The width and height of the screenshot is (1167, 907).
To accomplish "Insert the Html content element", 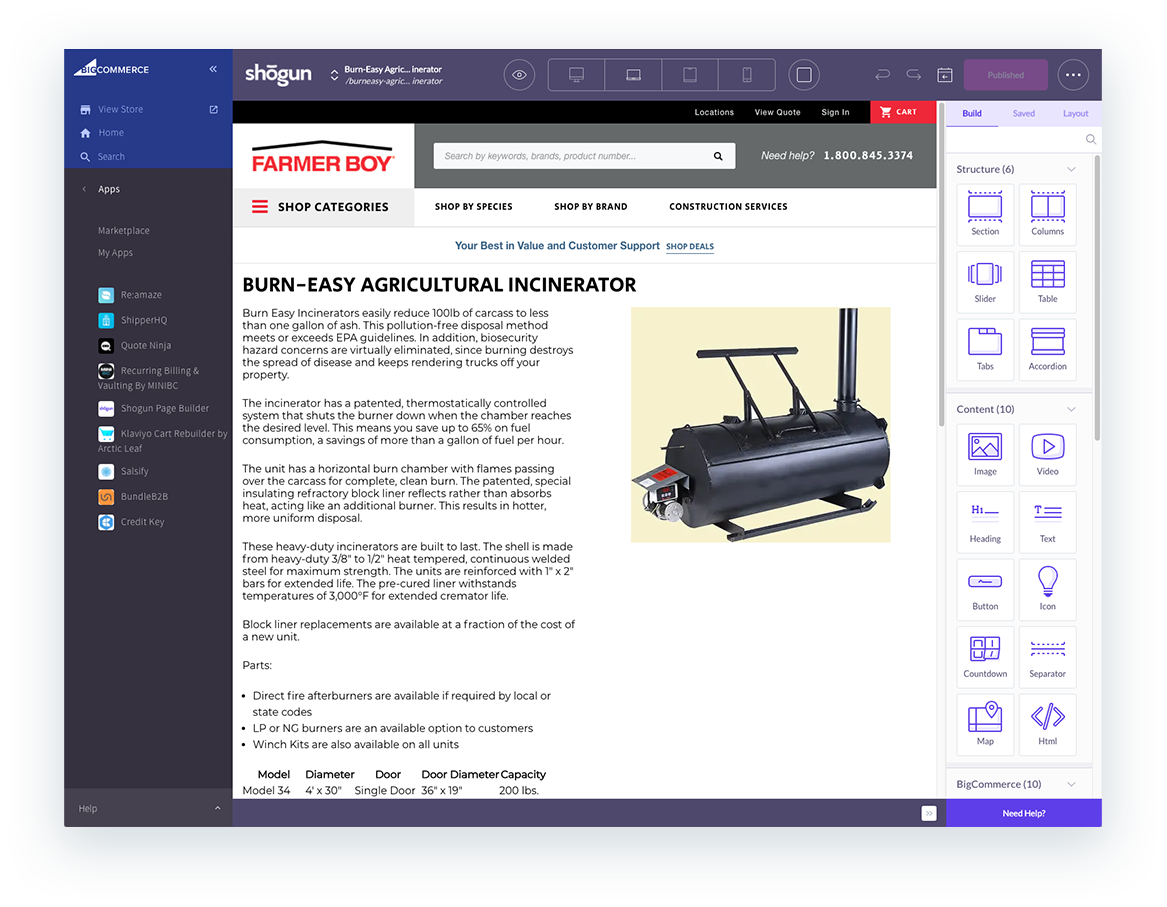I will pyautogui.click(x=1047, y=724).
